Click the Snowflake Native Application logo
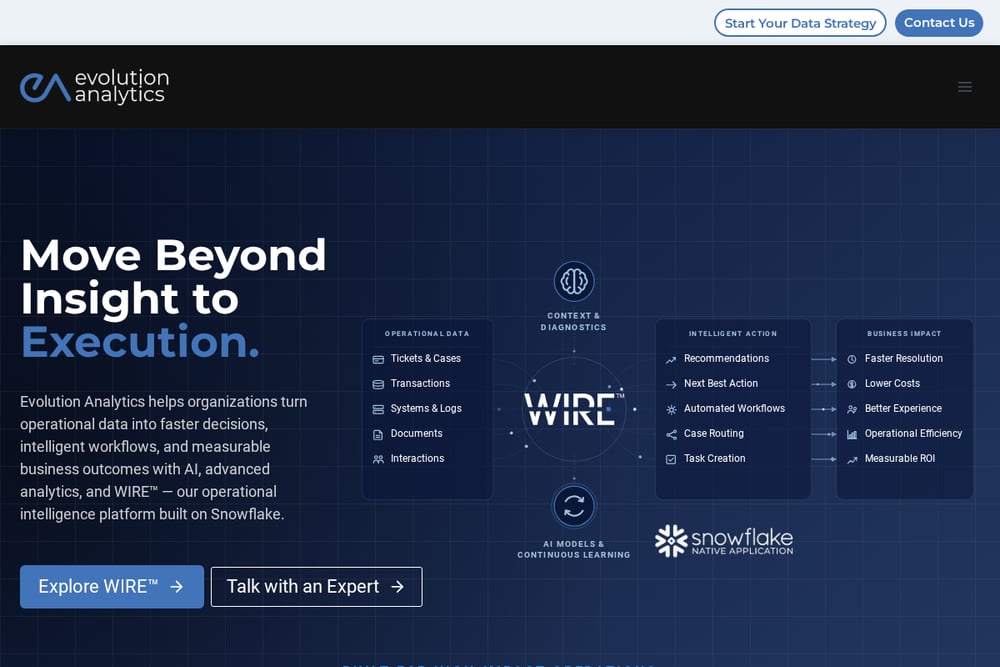 (724, 541)
